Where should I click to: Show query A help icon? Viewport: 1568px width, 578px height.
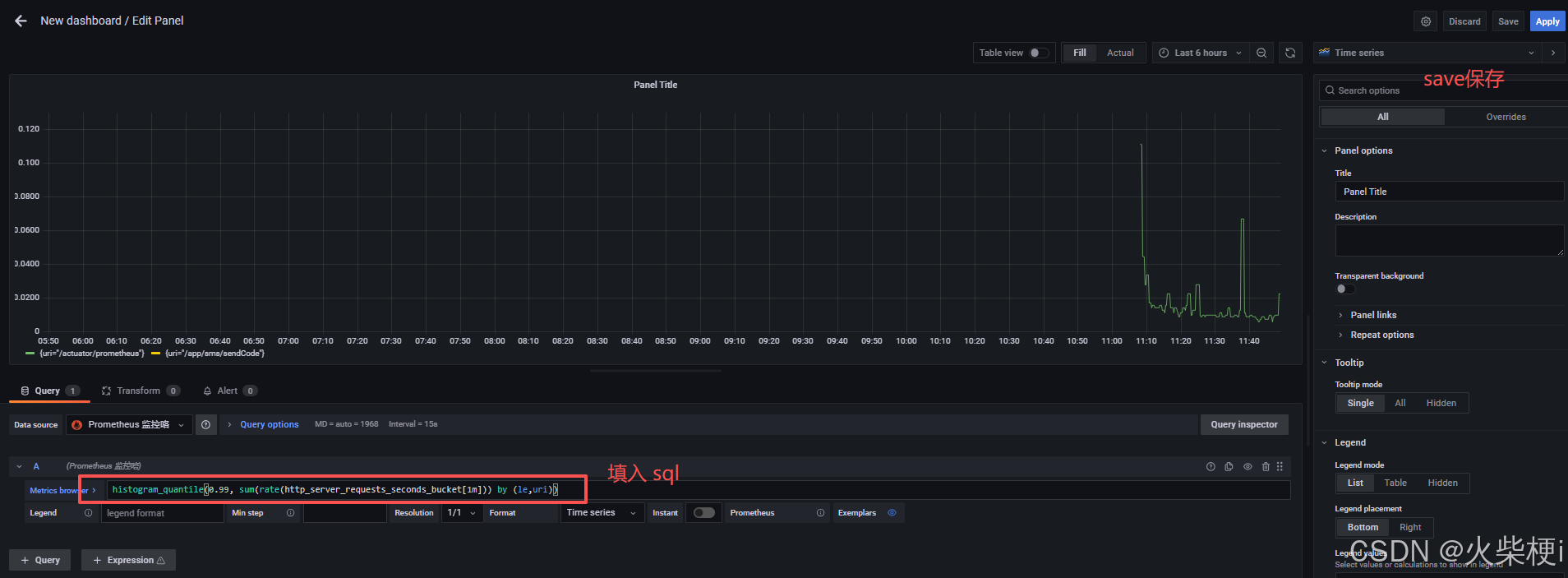click(x=1211, y=466)
